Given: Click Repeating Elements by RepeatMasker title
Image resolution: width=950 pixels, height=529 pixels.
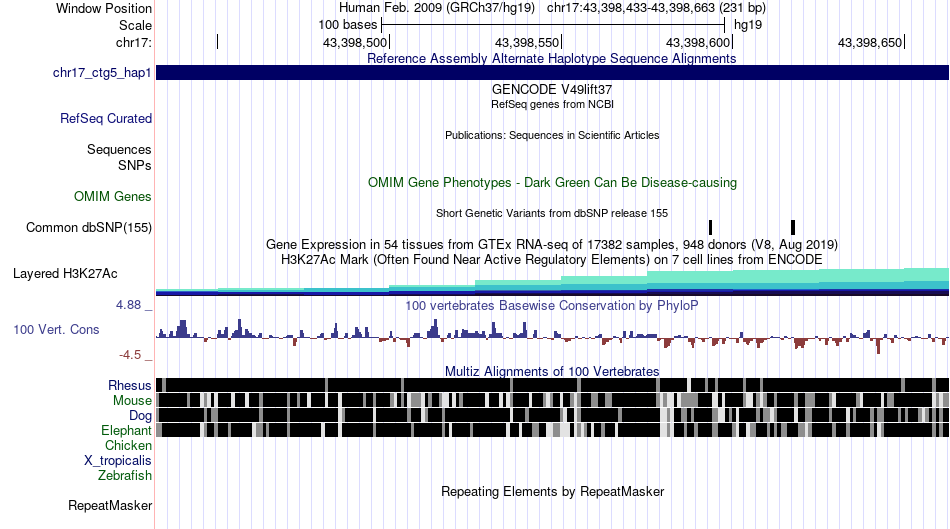Looking at the screenshot, I should pos(552,491).
